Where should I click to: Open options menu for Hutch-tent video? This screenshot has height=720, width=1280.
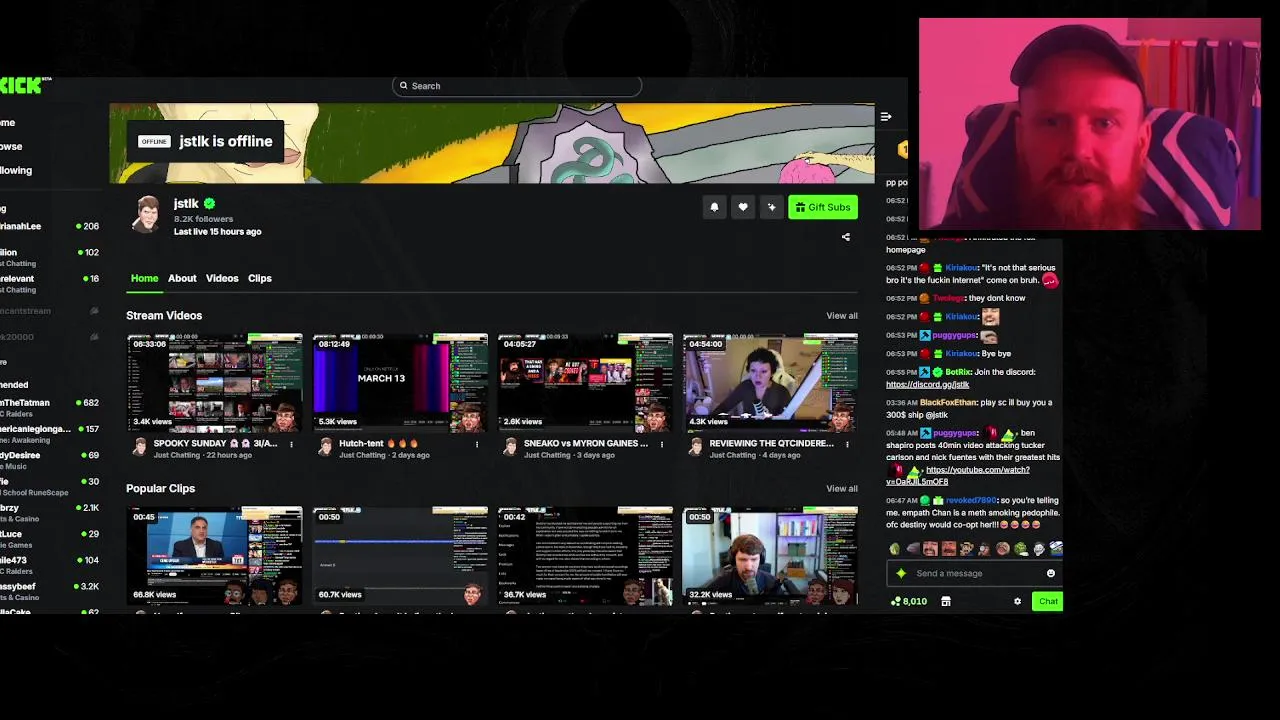pos(477,444)
